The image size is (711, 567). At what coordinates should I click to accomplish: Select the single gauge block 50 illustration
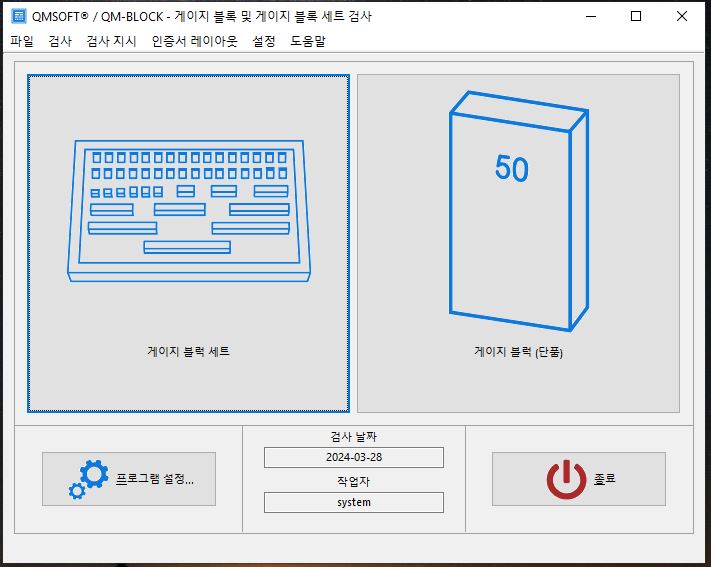[x=519, y=211]
